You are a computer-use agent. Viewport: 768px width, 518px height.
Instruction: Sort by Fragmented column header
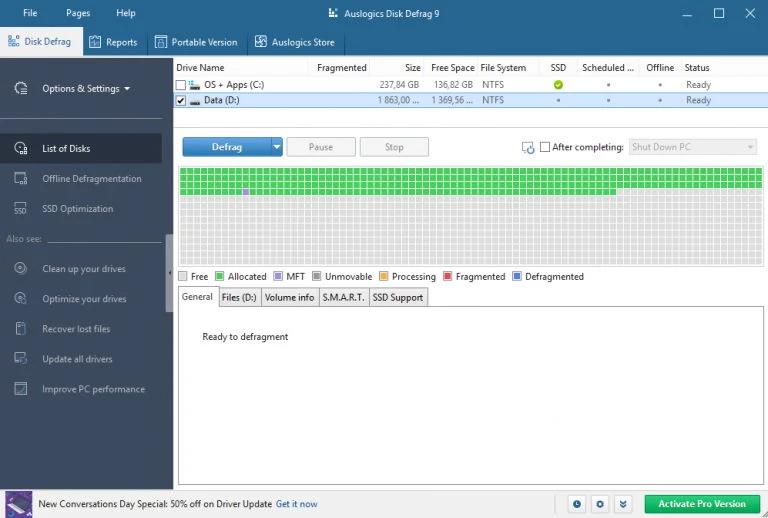pos(341,68)
